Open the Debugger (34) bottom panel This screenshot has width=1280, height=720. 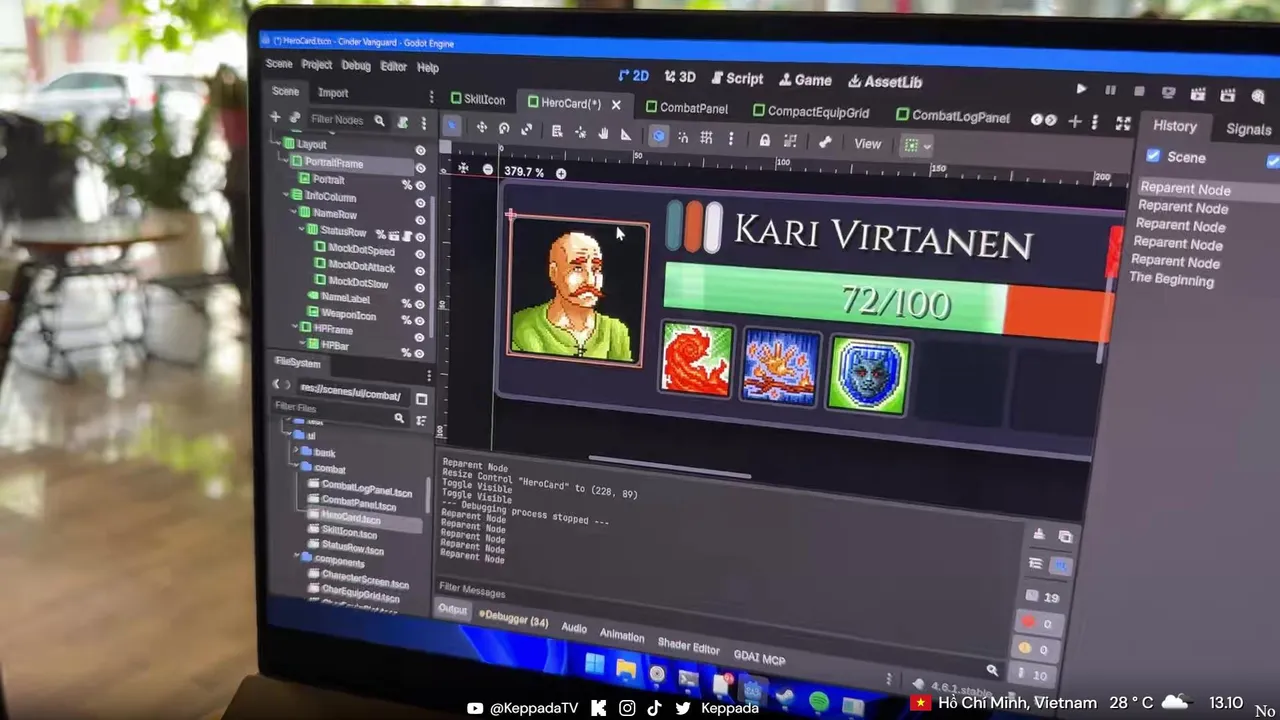coord(512,619)
